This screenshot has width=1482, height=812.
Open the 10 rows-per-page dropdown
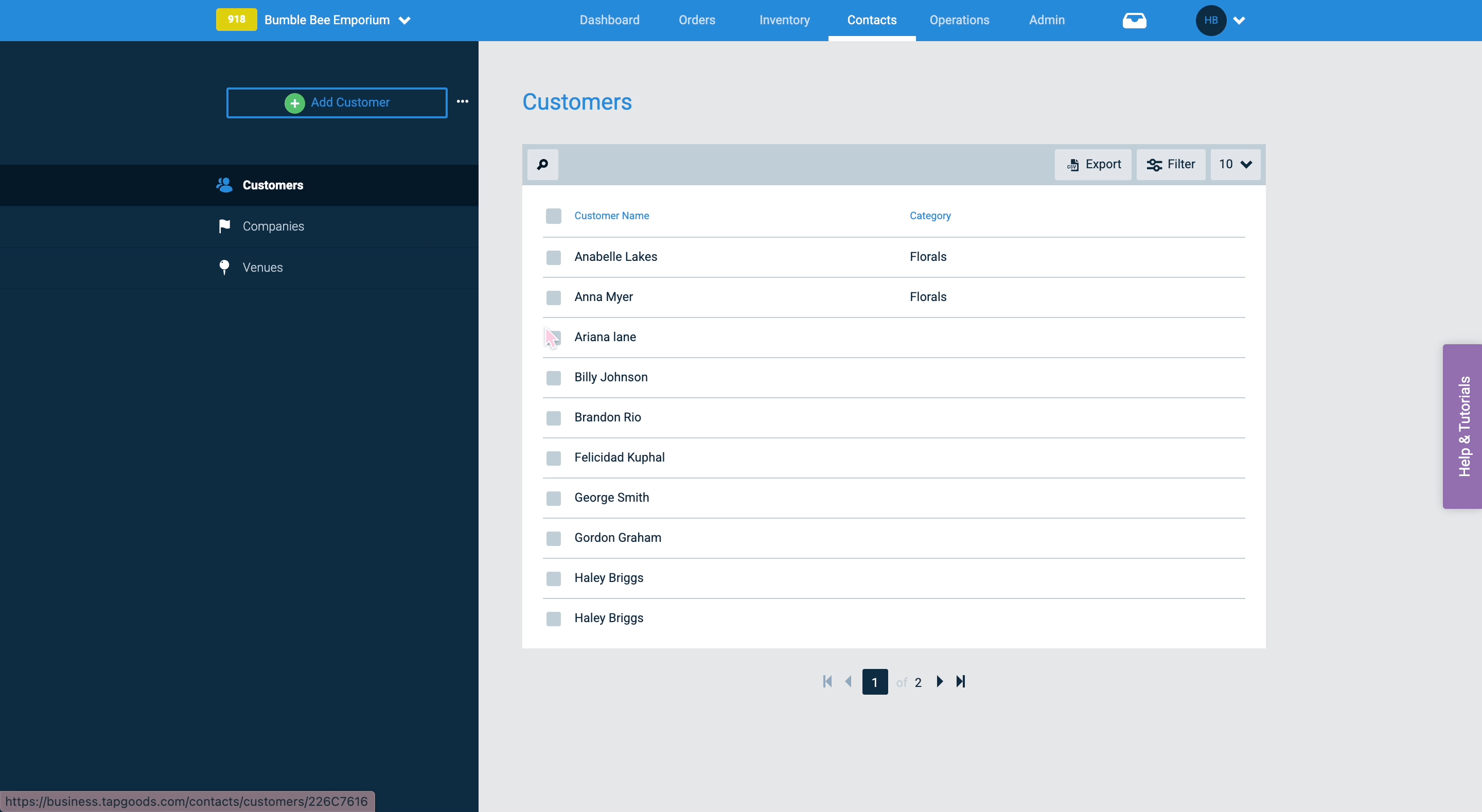(x=1234, y=165)
